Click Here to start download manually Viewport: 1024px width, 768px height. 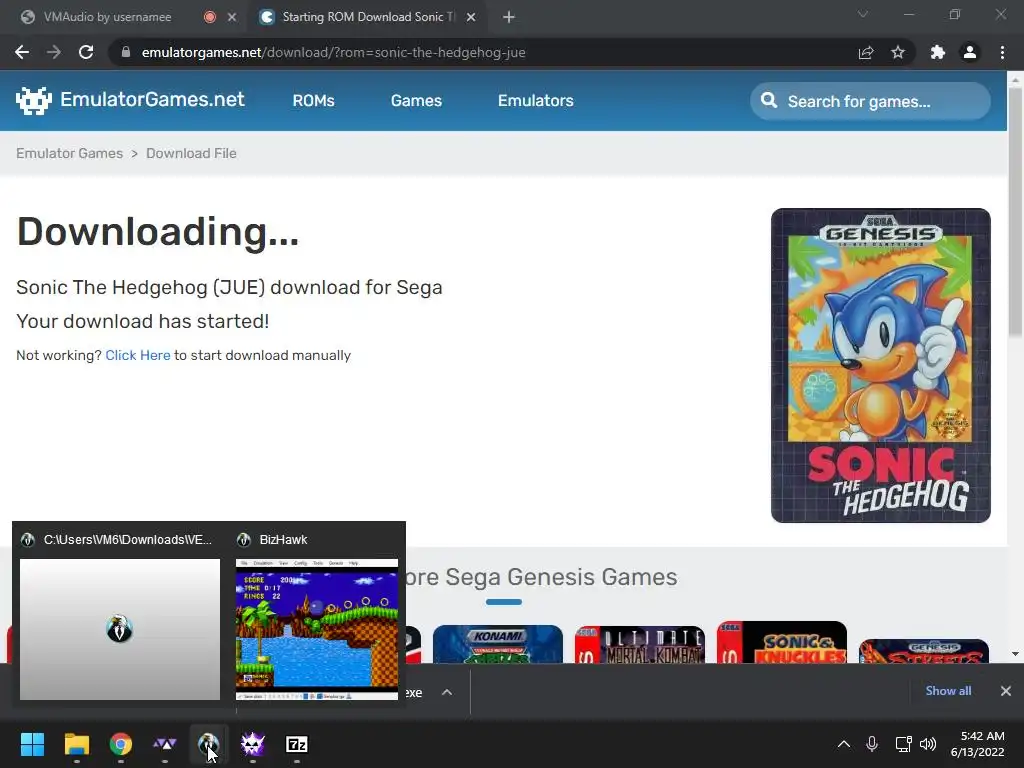pyautogui.click(x=138, y=355)
